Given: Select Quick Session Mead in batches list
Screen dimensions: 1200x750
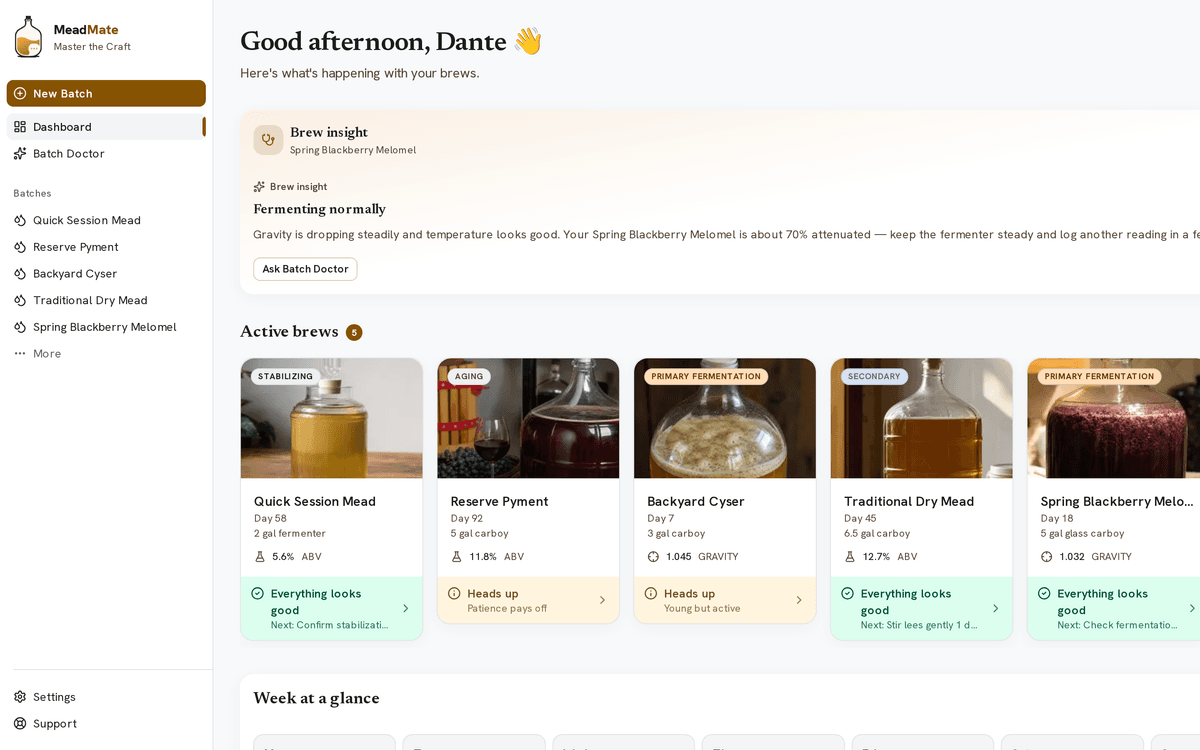Looking at the screenshot, I should tap(106, 220).
